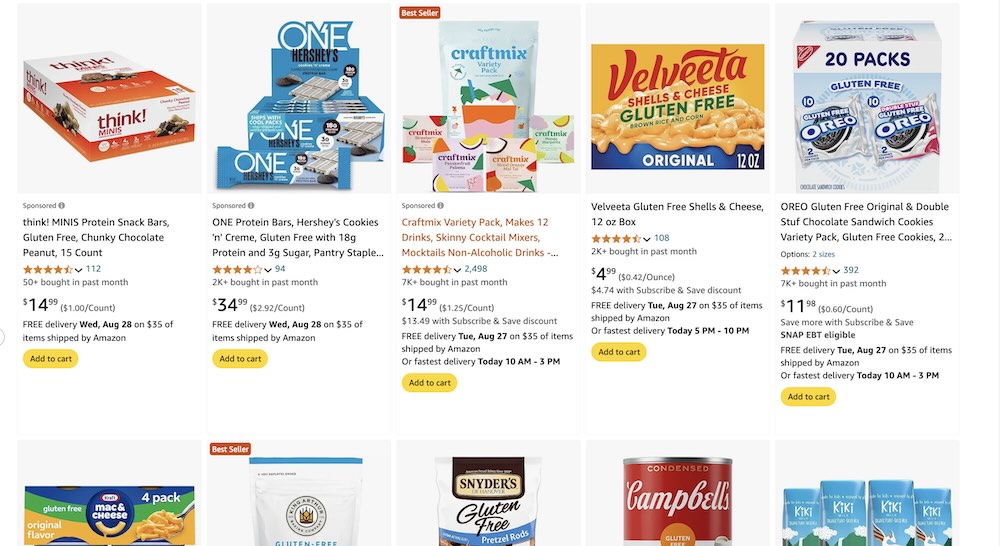Image resolution: width=1000 pixels, height=546 pixels.
Task: Expand rating dropdown arrow for Craftmix Variety Pack
Action: pos(458,270)
